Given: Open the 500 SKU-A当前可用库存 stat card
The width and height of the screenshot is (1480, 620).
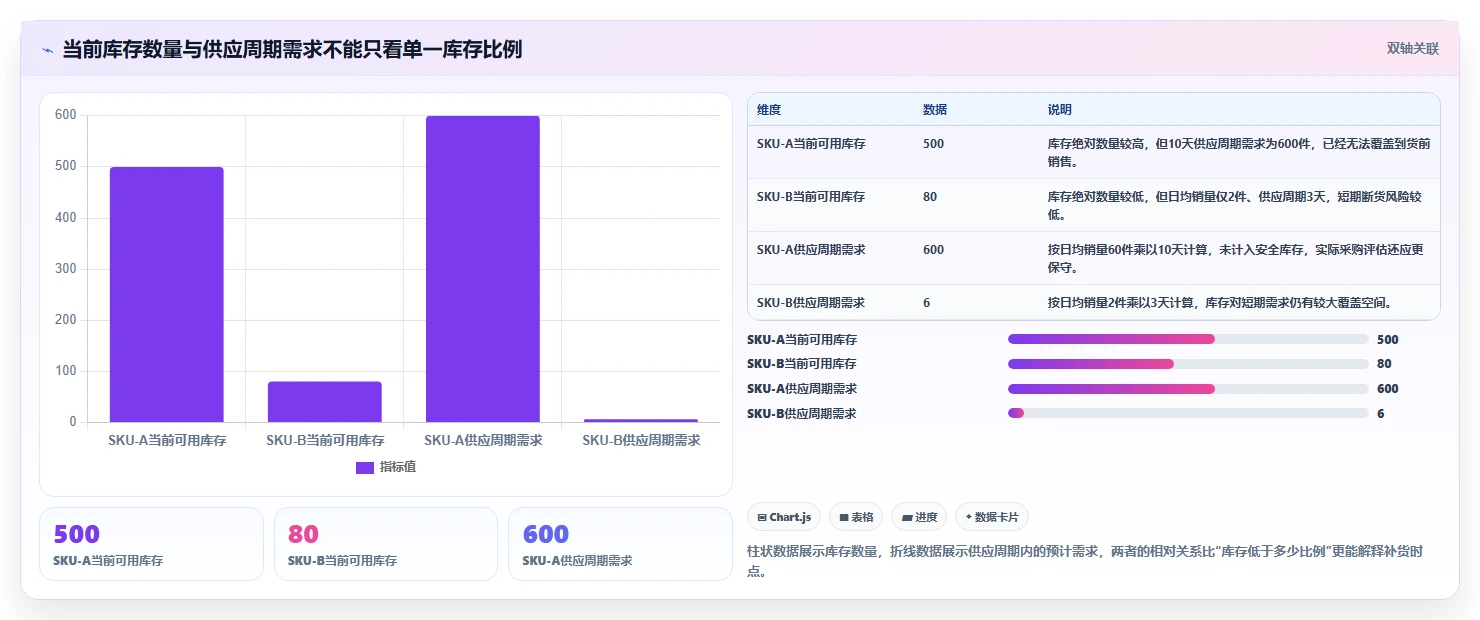Looking at the screenshot, I should pyautogui.click(x=151, y=544).
